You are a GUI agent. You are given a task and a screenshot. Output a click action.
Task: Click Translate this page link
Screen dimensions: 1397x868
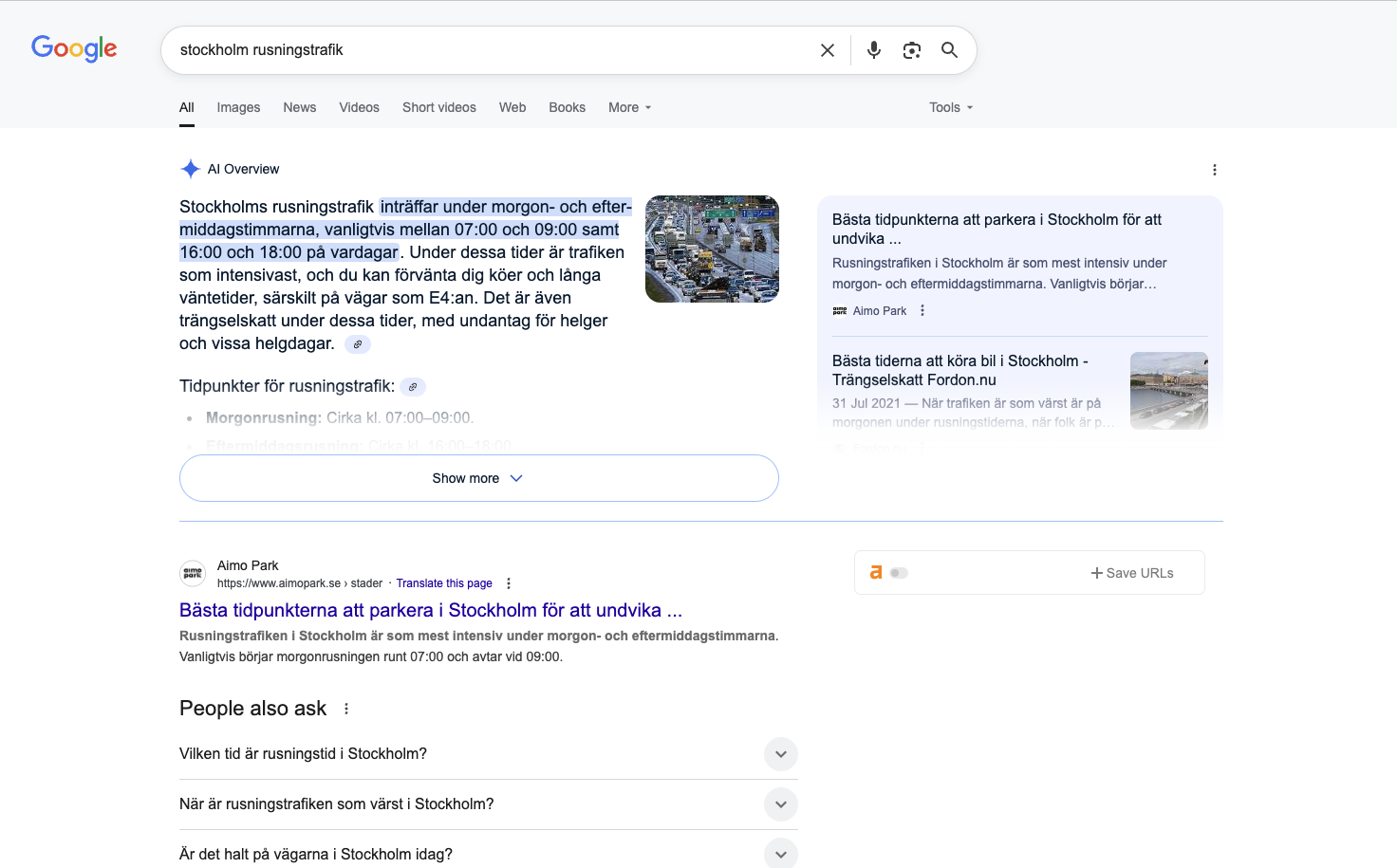pyautogui.click(x=444, y=583)
